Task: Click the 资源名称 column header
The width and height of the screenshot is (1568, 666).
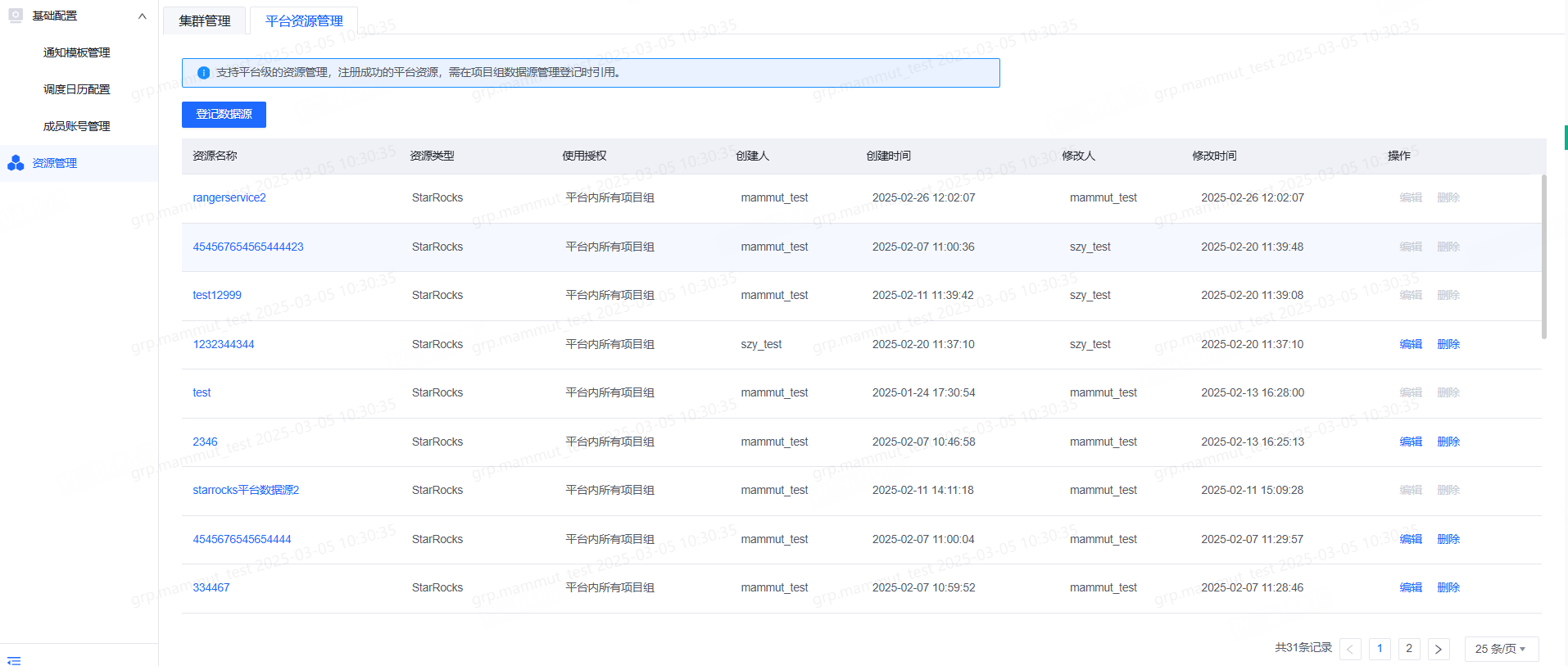Action: pyautogui.click(x=215, y=156)
